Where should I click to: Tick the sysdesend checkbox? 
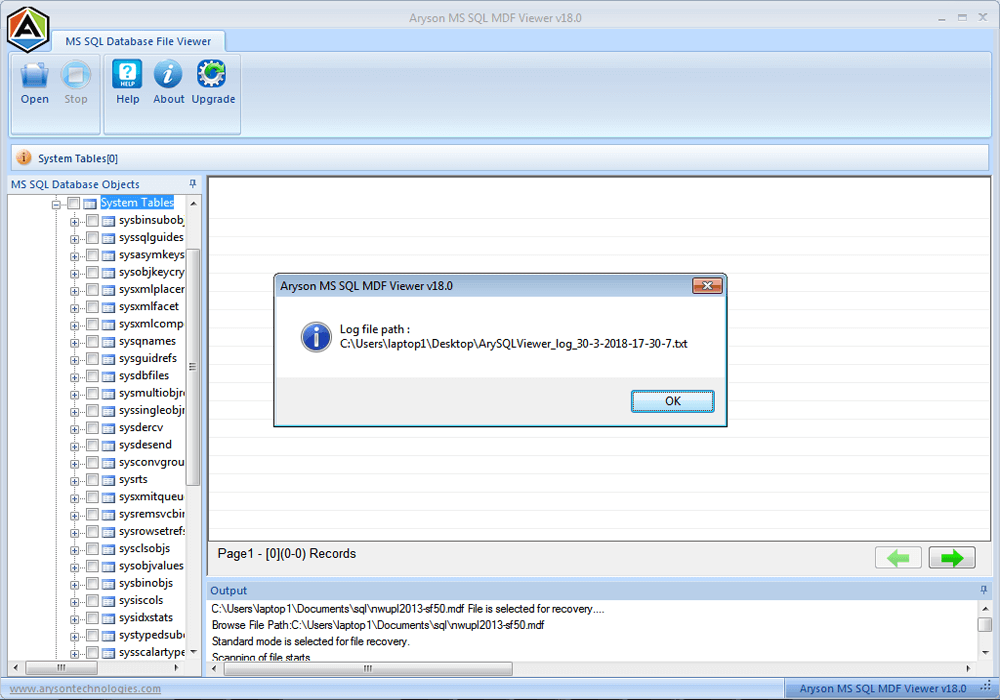coord(92,445)
